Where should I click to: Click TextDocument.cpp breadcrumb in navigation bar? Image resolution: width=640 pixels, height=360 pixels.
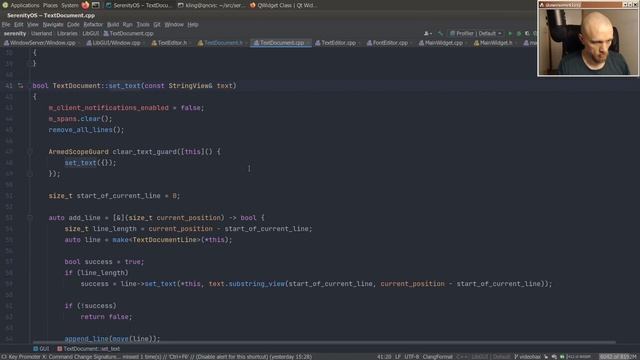pos(128,33)
